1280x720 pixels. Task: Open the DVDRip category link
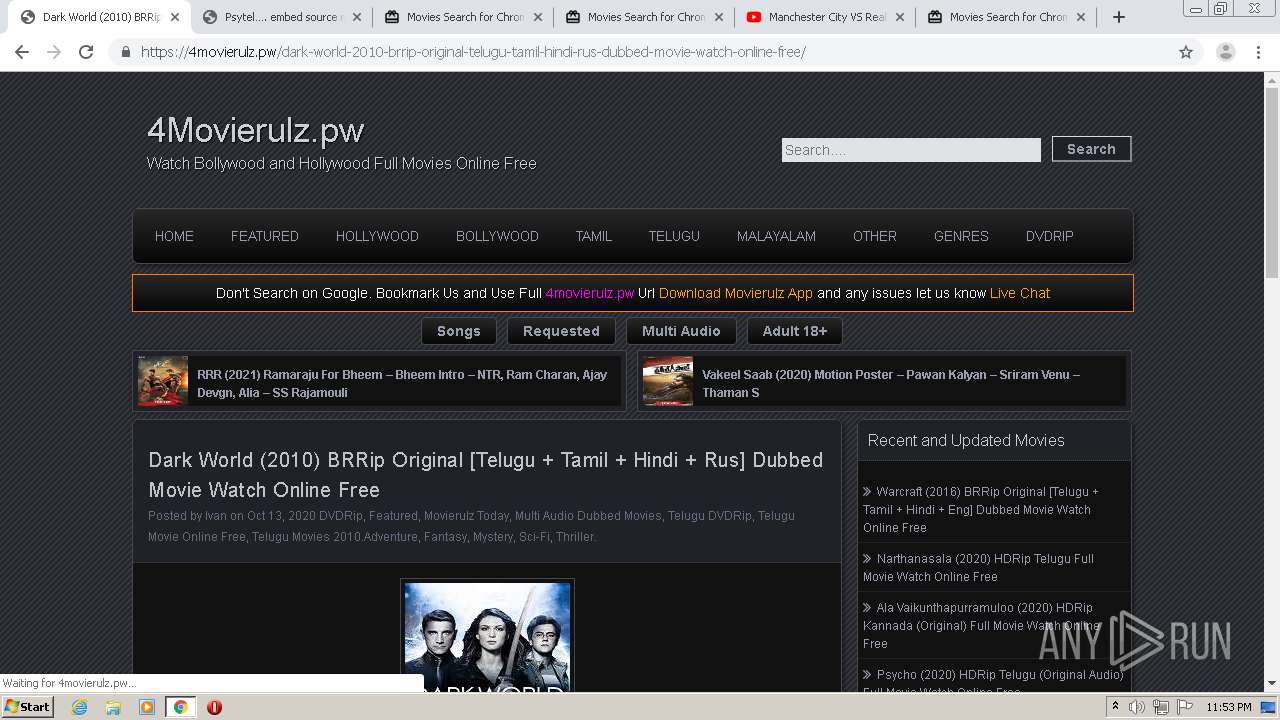(341, 516)
